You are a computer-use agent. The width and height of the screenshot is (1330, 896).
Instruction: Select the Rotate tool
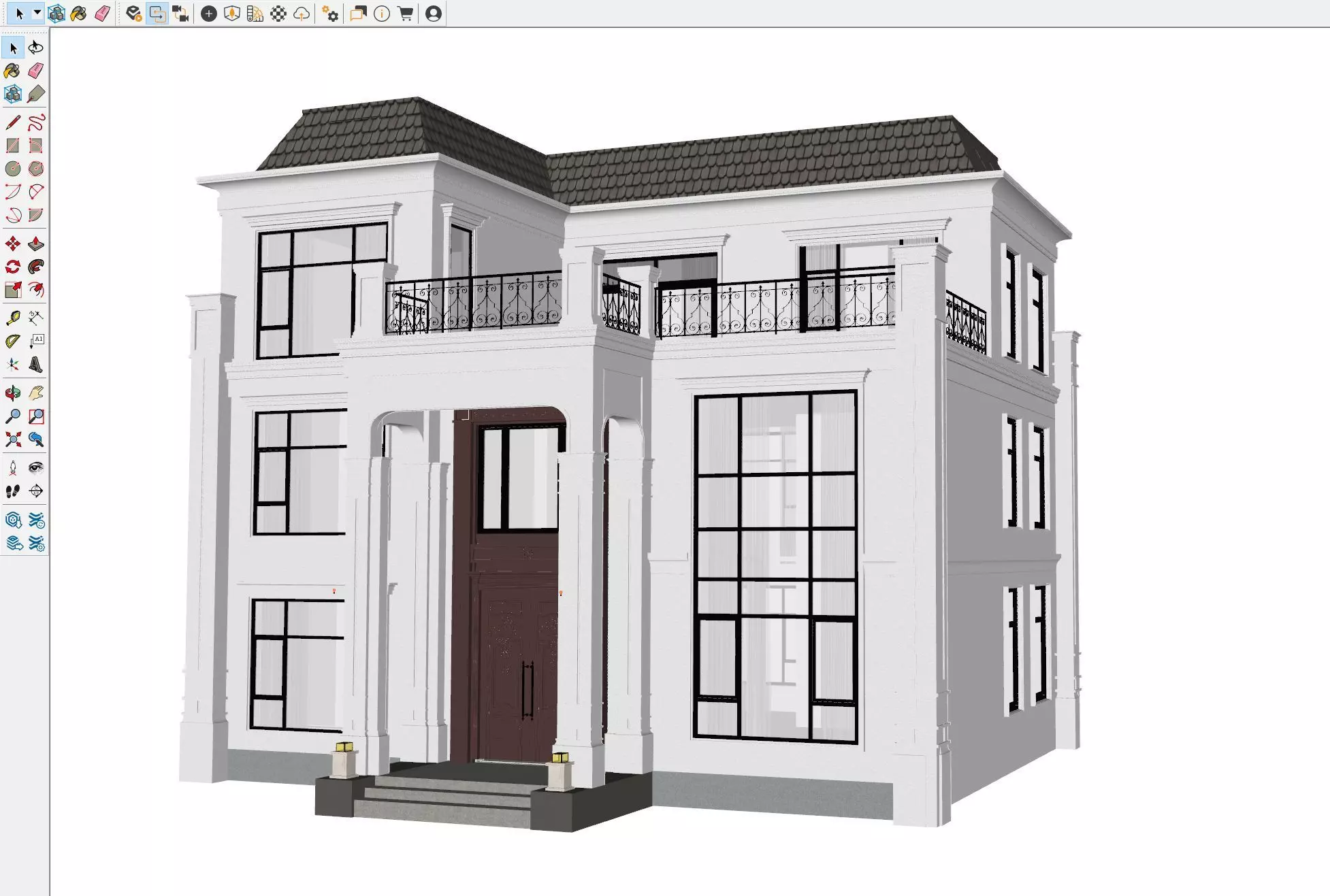click(13, 267)
